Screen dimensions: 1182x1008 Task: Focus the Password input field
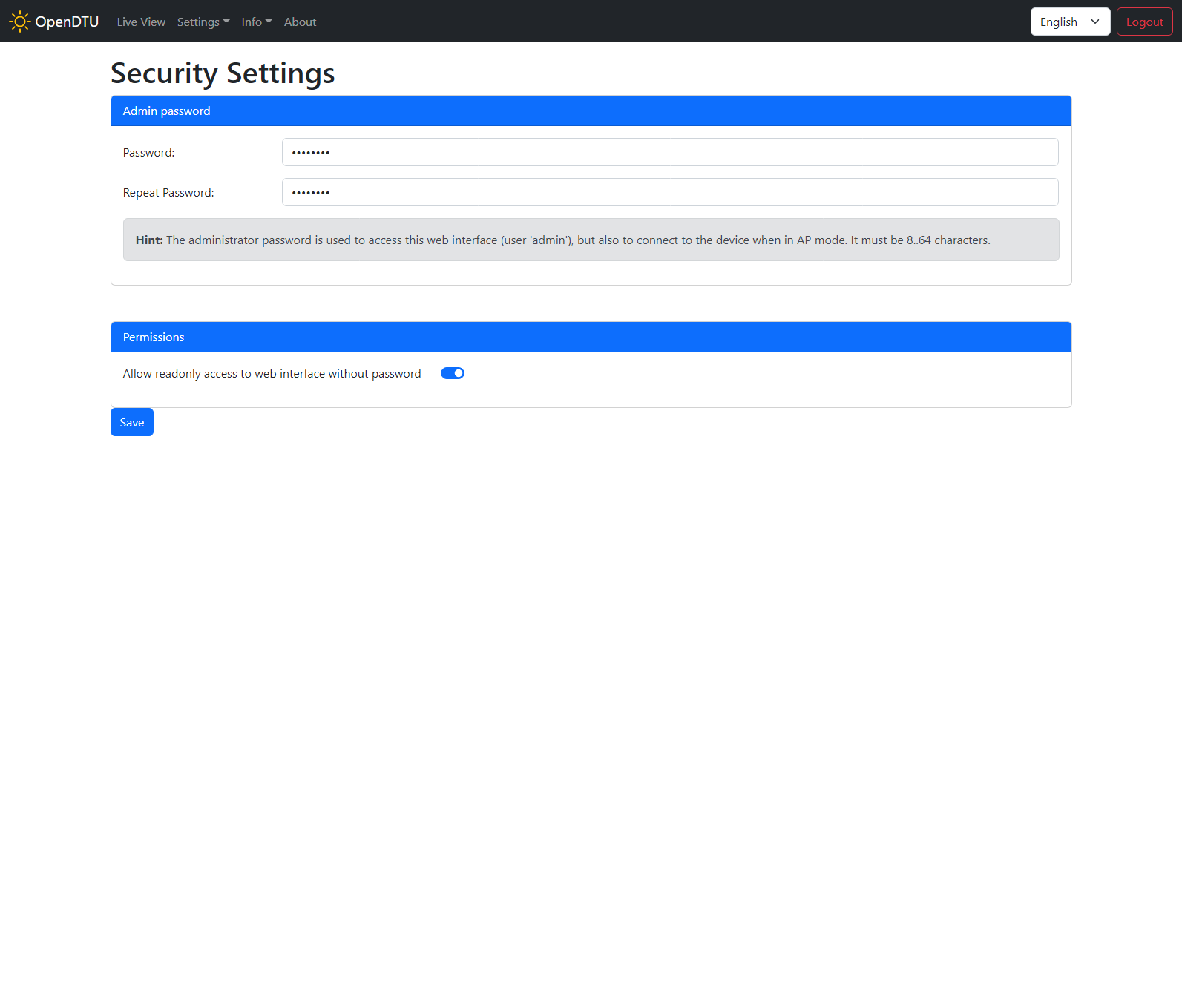pos(669,152)
